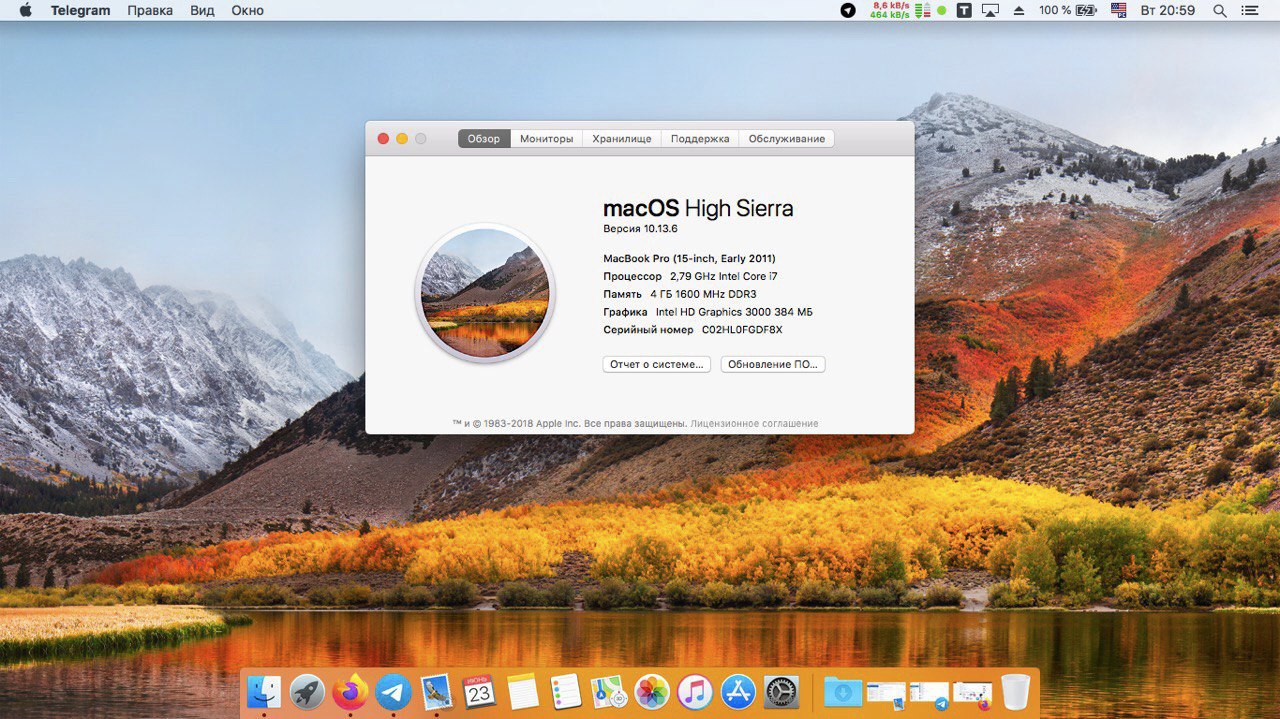Close the About This Mac window
Viewport: 1280px width, 719px height.
click(383, 139)
